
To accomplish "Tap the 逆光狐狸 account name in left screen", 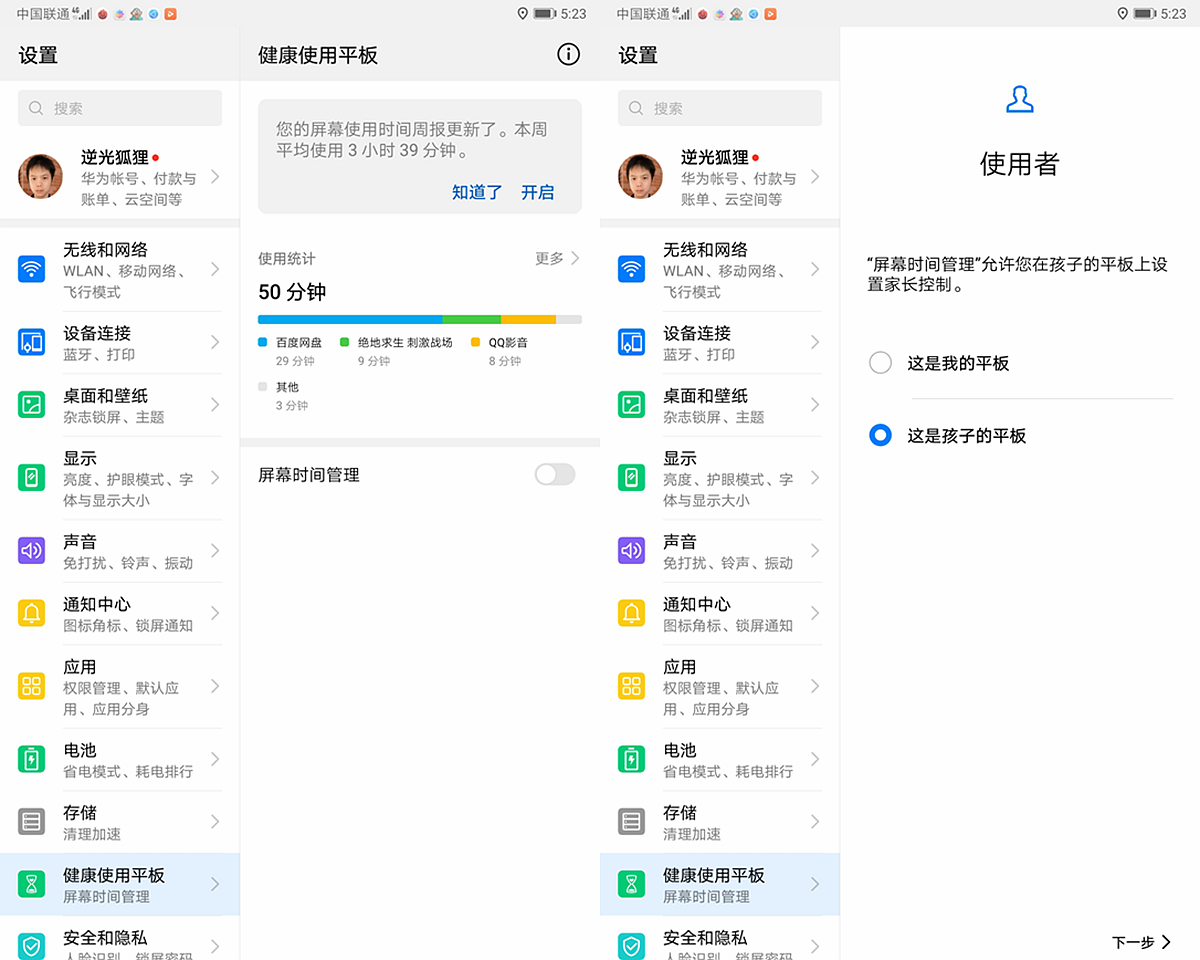I will tap(115, 157).
